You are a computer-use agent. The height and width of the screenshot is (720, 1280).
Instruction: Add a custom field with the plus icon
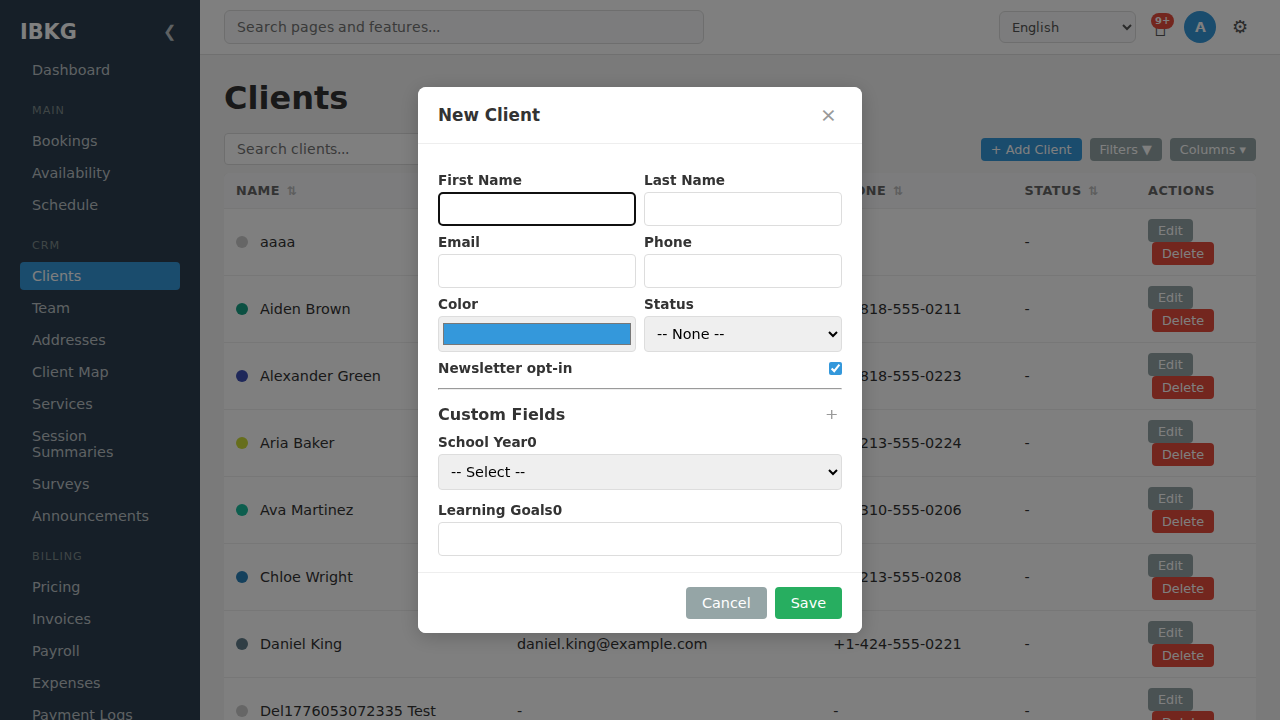[831, 414]
